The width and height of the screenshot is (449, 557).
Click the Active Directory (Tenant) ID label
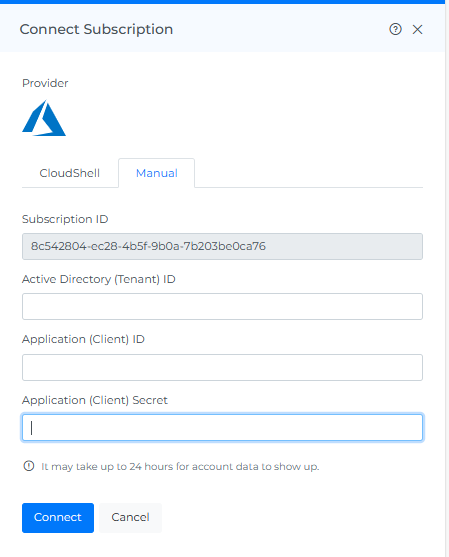pos(99,279)
